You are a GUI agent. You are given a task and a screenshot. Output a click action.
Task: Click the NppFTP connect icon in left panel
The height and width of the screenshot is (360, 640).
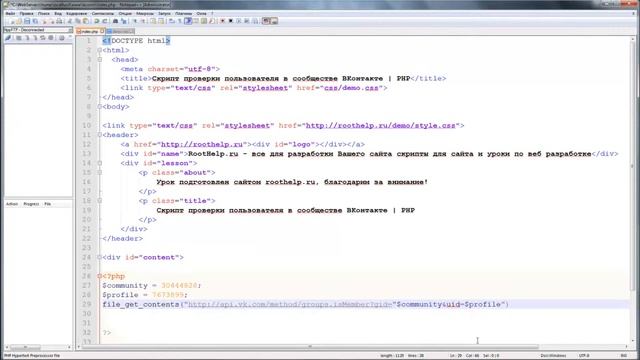click(x=8, y=38)
